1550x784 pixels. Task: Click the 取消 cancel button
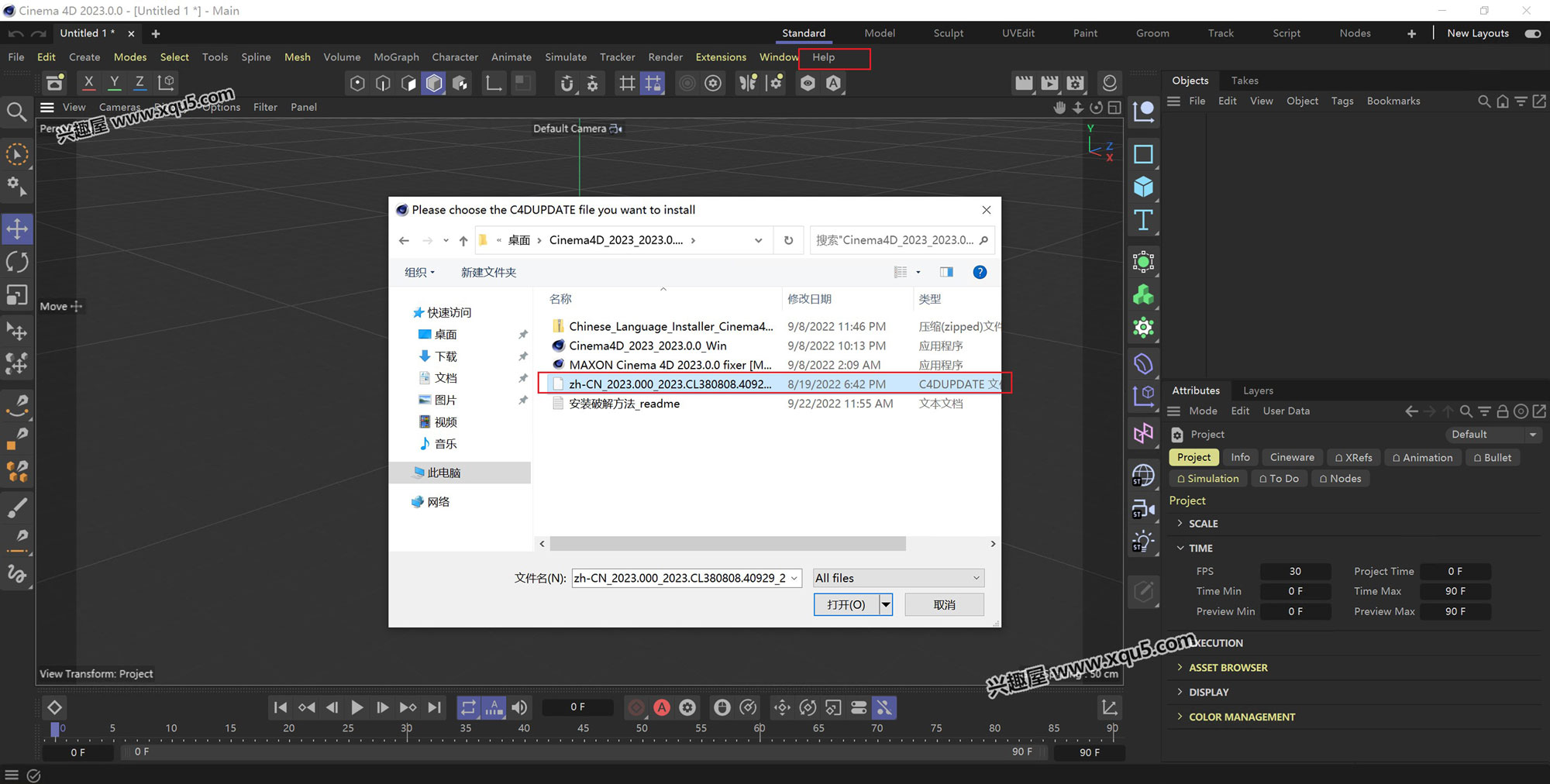pos(944,604)
